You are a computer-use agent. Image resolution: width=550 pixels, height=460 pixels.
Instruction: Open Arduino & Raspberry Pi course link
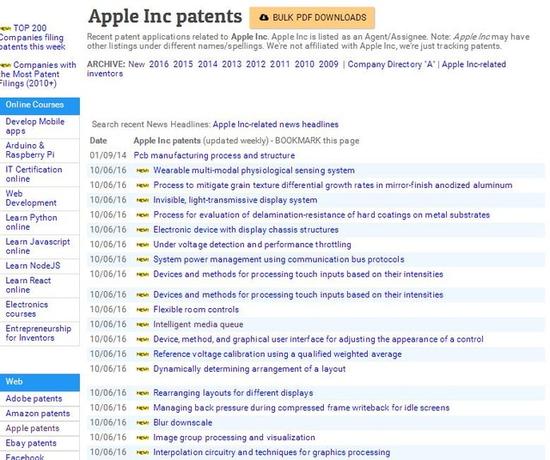30,150
